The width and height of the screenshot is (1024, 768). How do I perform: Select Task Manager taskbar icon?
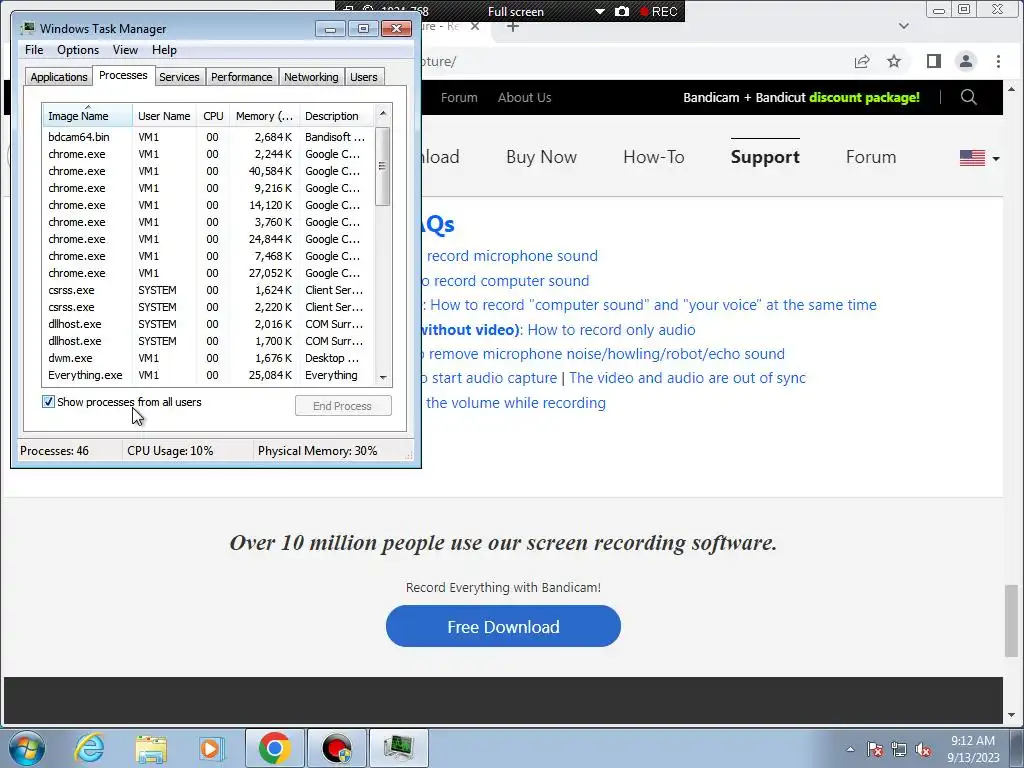[399, 748]
